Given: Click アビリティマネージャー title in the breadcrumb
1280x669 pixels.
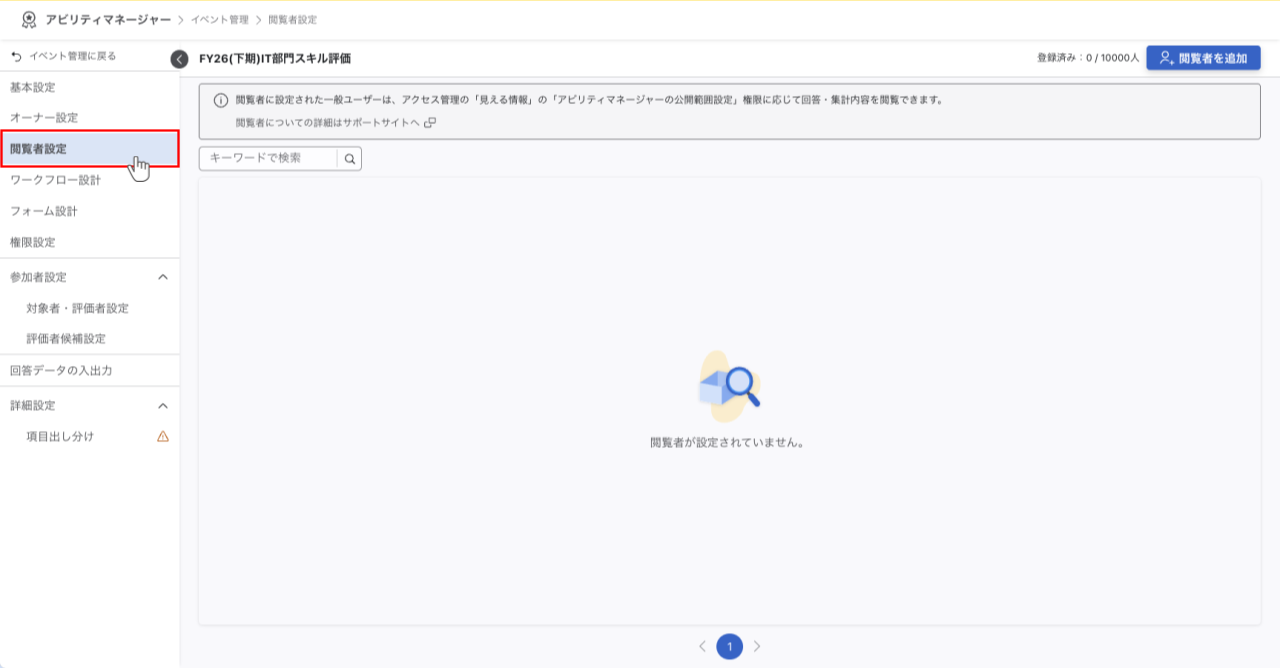Looking at the screenshot, I should tap(108, 19).
